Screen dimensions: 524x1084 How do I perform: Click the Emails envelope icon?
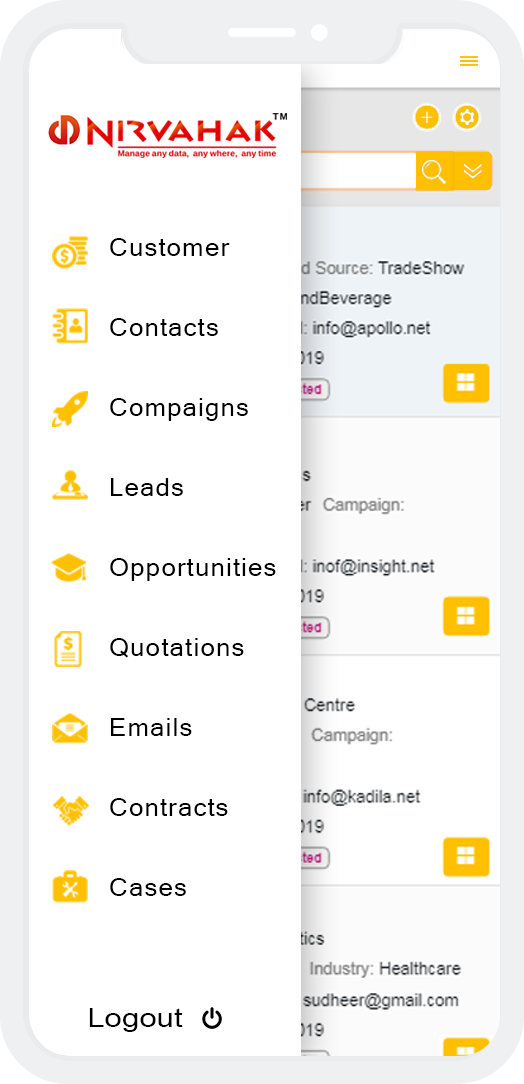tap(70, 729)
